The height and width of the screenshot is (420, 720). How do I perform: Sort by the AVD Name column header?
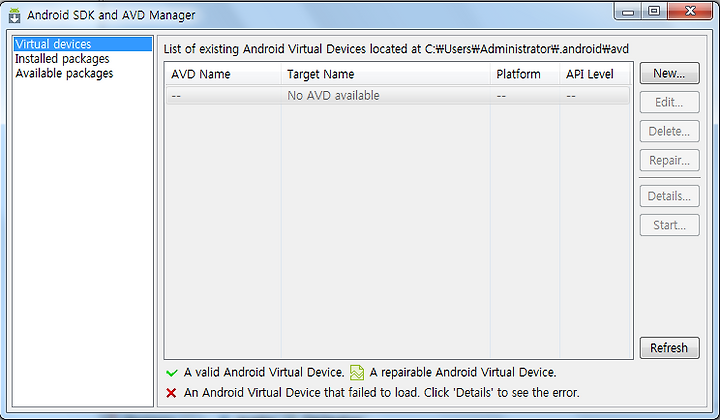(x=223, y=74)
